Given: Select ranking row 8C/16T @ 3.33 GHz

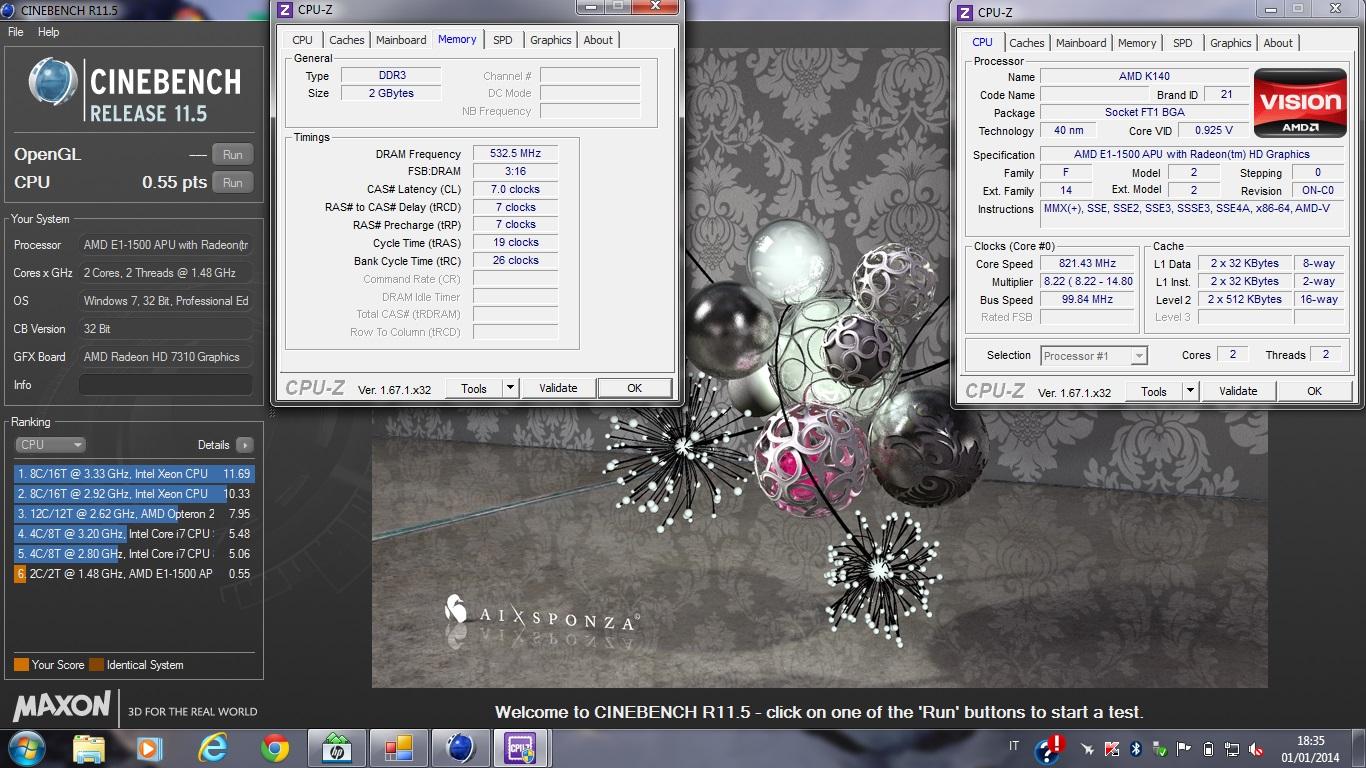Looking at the screenshot, I should pos(134,474).
